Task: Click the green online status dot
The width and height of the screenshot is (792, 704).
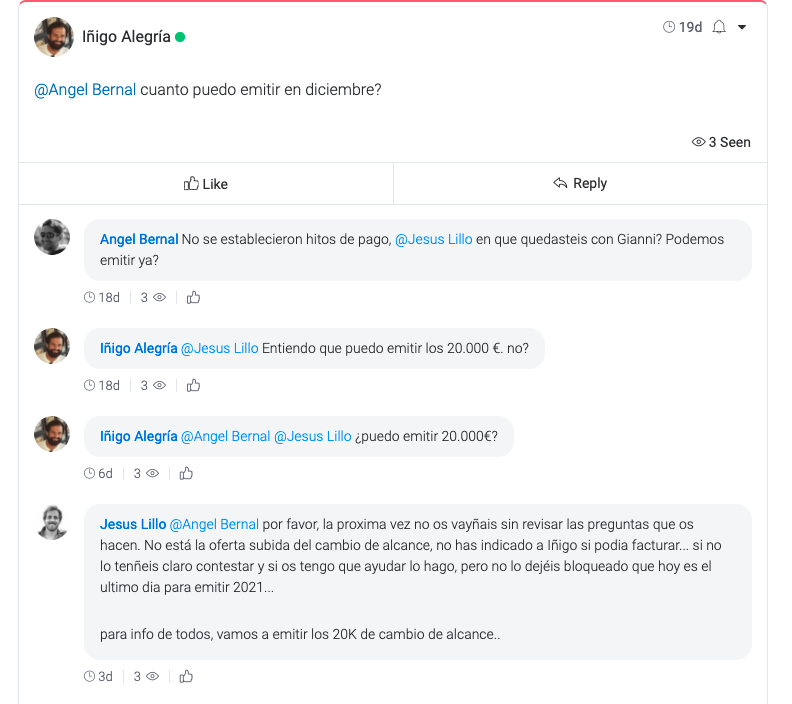Action: (x=180, y=37)
